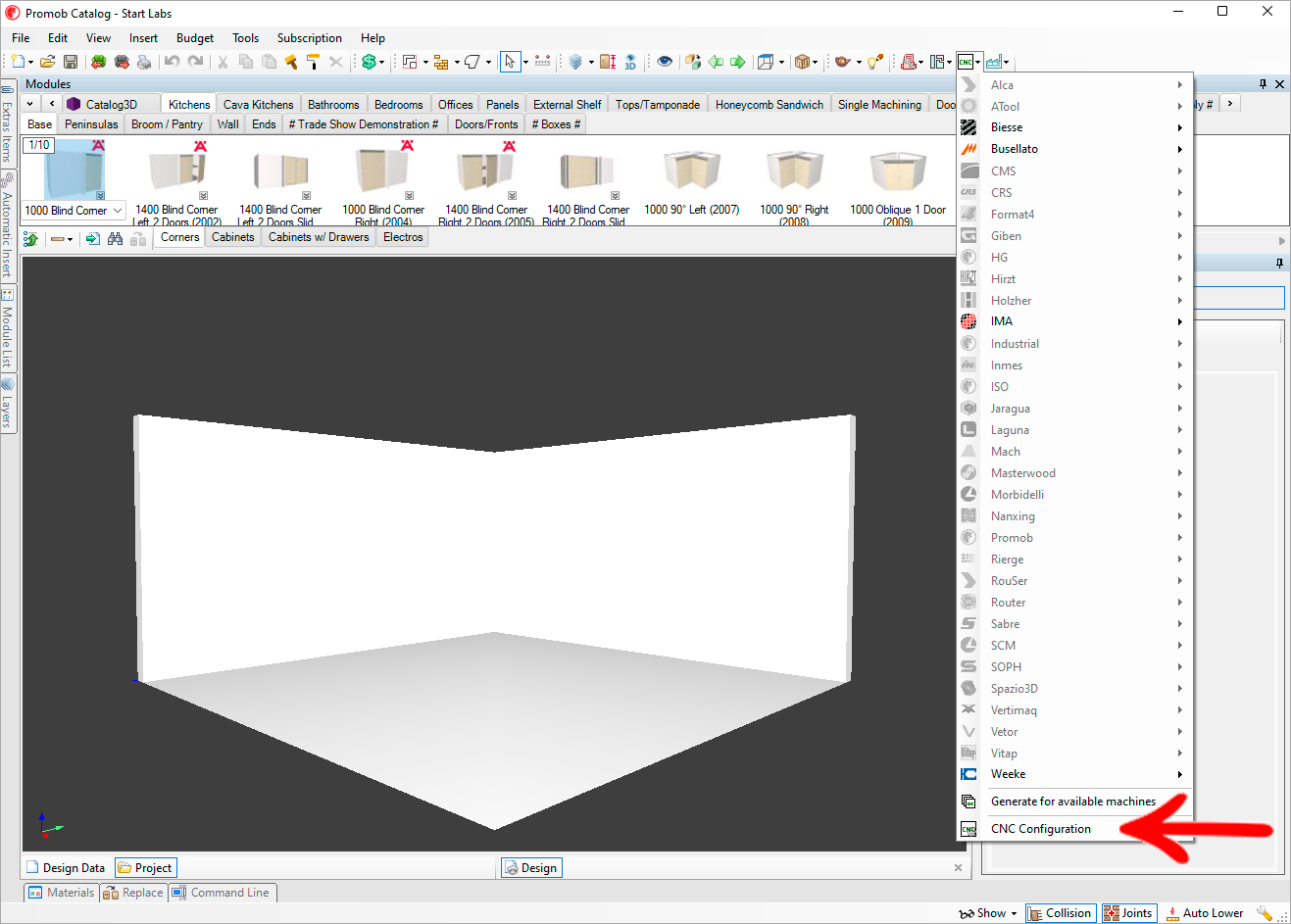This screenshot has width=1291, height=924.
Task: Close the Design panel with X
Action: coord(958,868)
